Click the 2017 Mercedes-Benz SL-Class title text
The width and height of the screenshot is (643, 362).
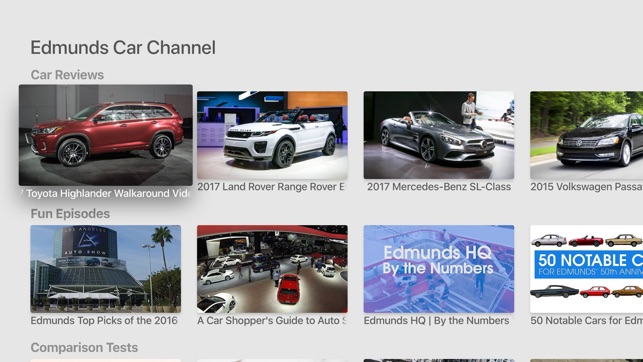point(439,187)
